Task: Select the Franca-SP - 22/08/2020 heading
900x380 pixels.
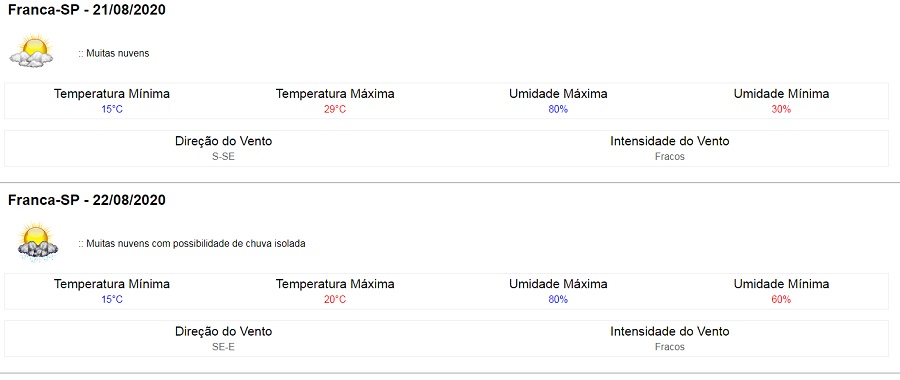Action: click(87, 200)
